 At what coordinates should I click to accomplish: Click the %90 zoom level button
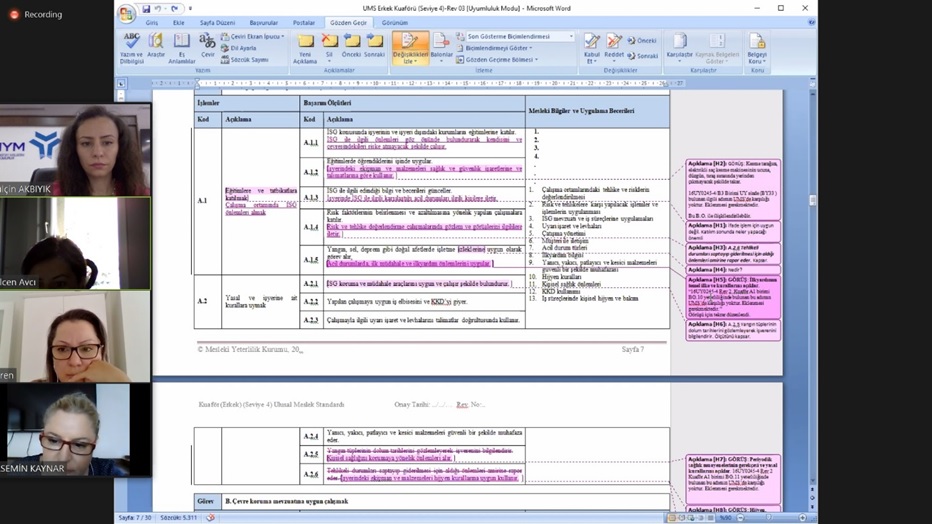coord(726,517)
